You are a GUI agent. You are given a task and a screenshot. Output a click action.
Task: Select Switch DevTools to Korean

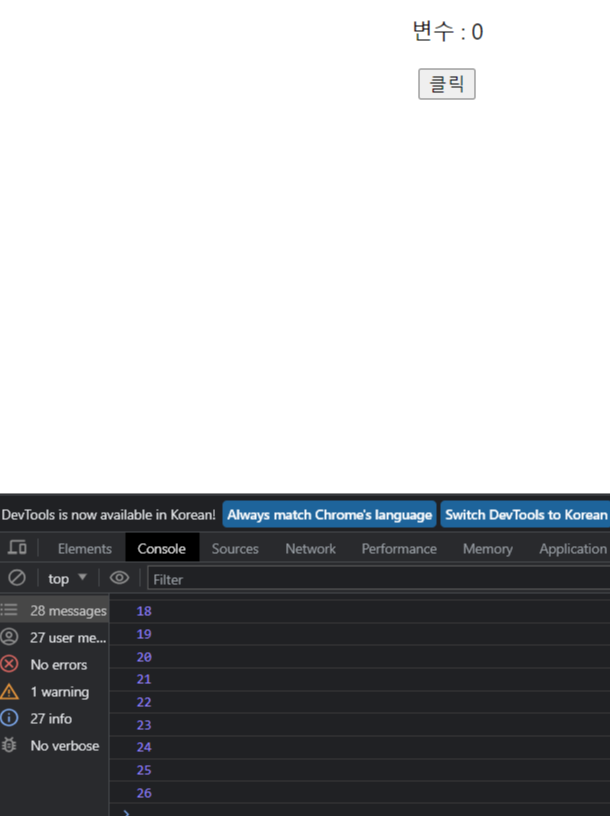(526, 515)
